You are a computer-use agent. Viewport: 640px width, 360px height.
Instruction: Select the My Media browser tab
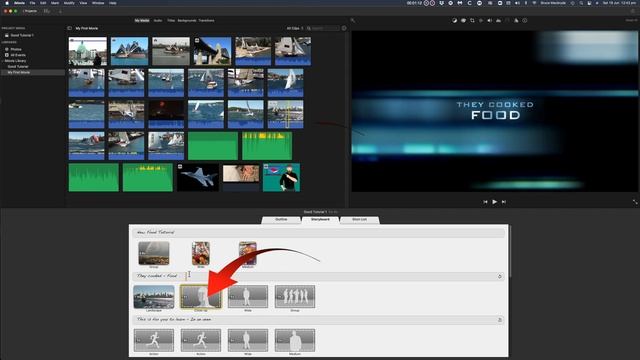click(142, 20)
